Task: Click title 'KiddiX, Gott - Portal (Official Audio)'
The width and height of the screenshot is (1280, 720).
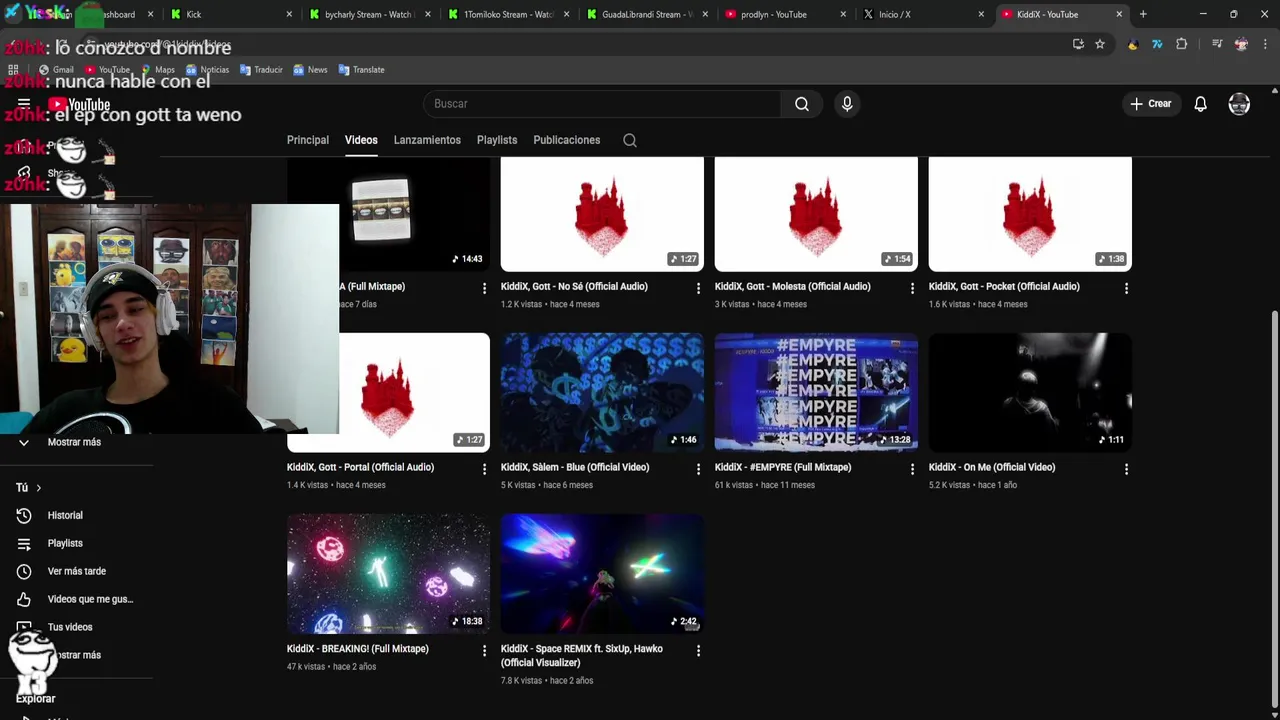Action: [360, 467]
